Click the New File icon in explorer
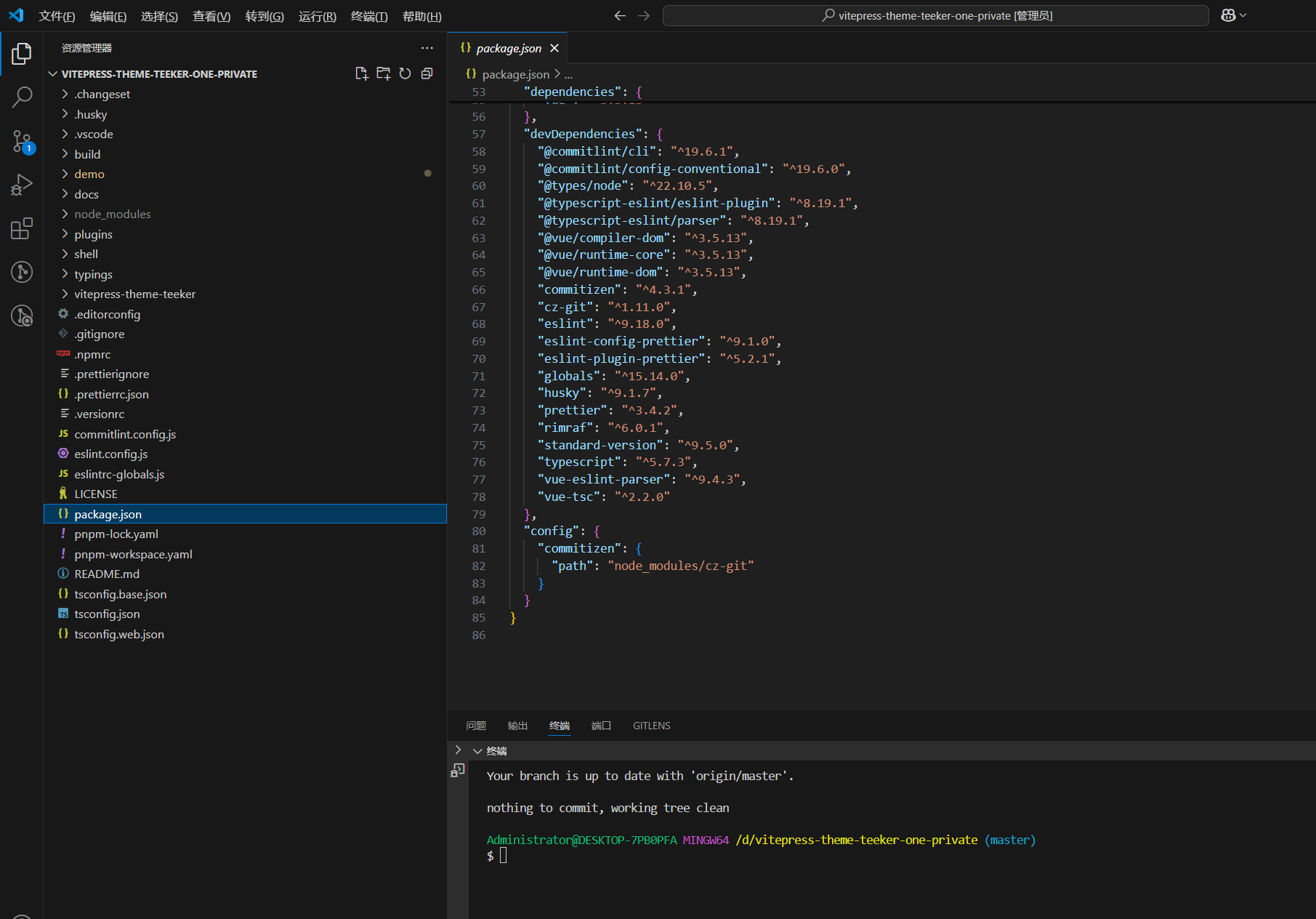 pyautogui.click(x=361, y=73)
